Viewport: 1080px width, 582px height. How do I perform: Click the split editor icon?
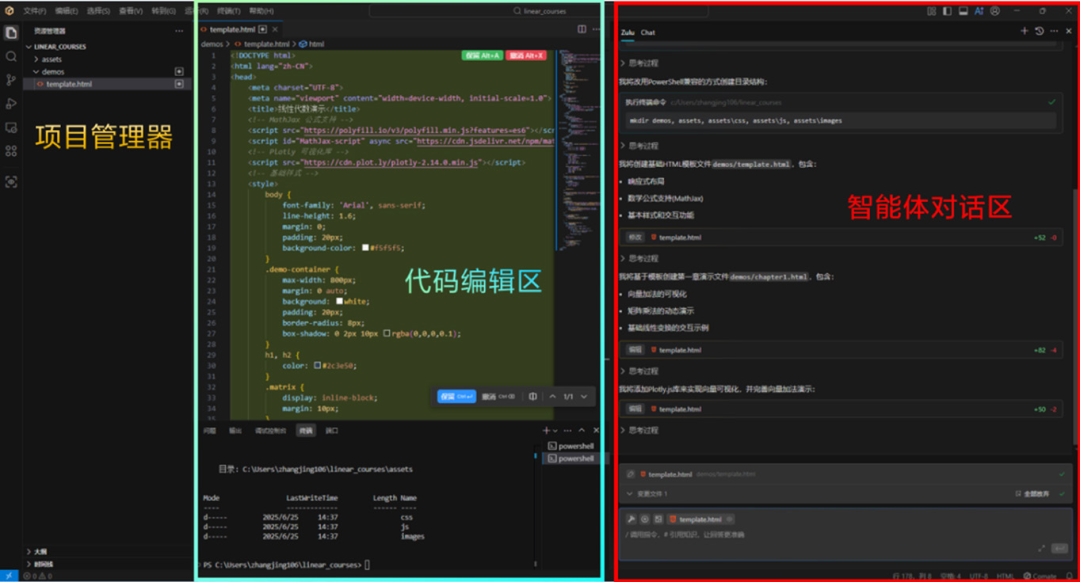pyautogui.click(x=582, y=29)
